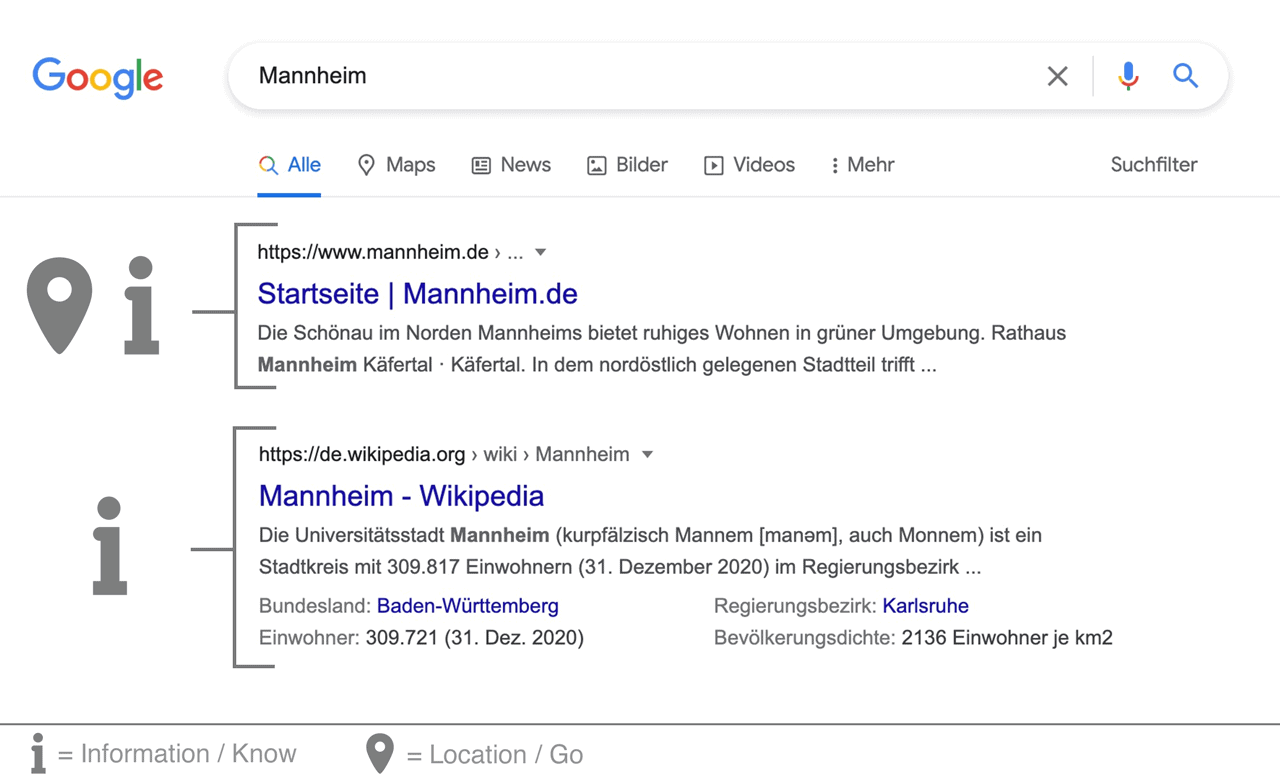Expand the dropdown arrow next to Wikipedia URL

click(647, 455)
